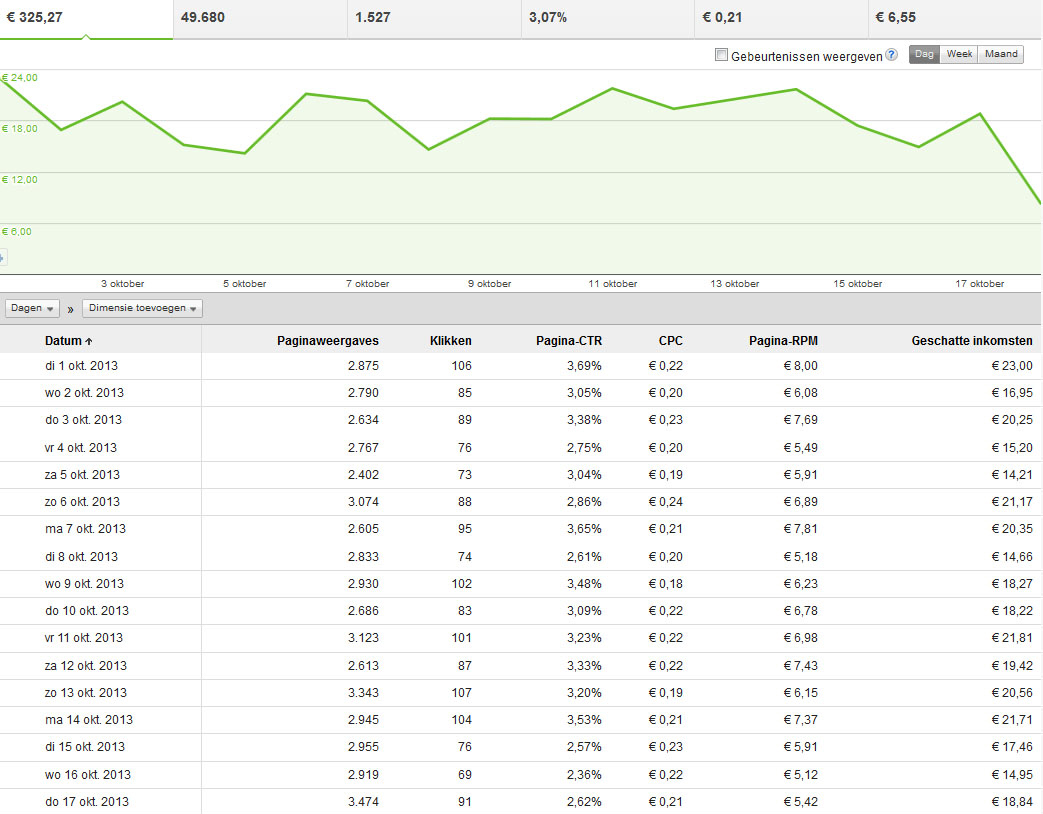Click the help icon beside Gebeurtenissen weergeven

point(891,56)
